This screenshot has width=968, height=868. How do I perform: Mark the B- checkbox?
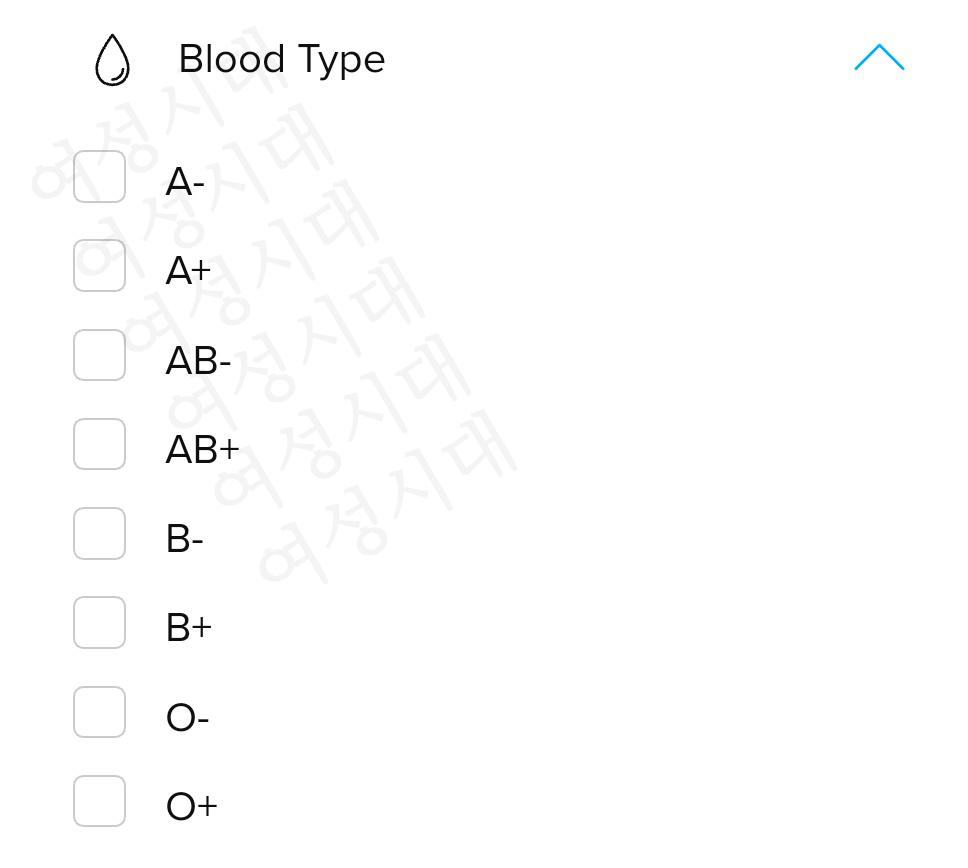click(x=99, y=533)
